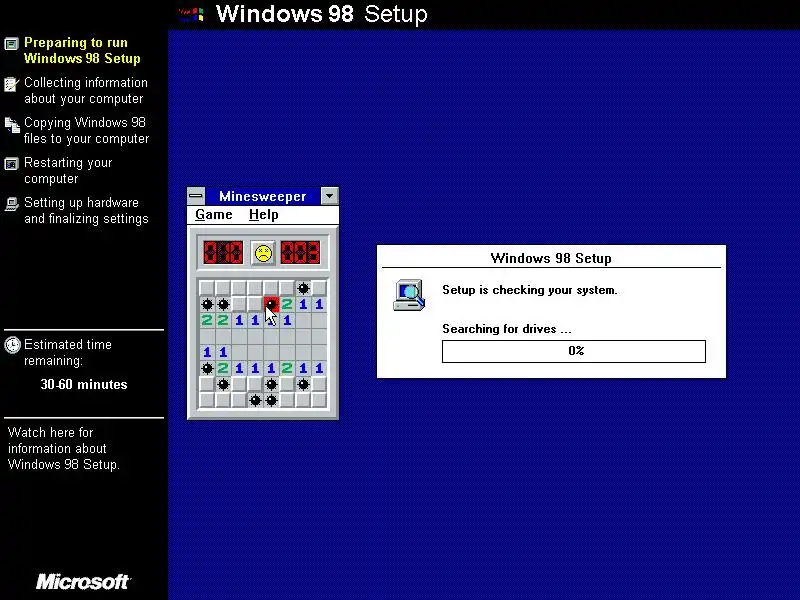800x600 pixels.
Task: Click the notepad icon beside Collecting information
Action: 11,84
